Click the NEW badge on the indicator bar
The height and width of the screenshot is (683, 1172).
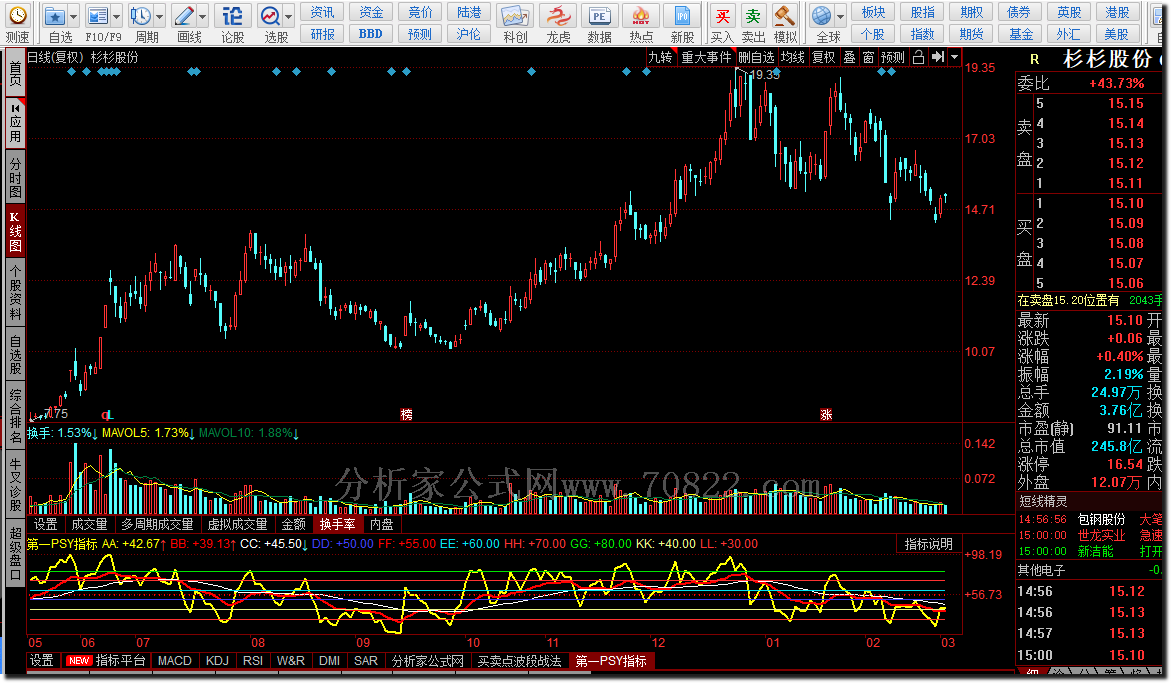[78, 661]
